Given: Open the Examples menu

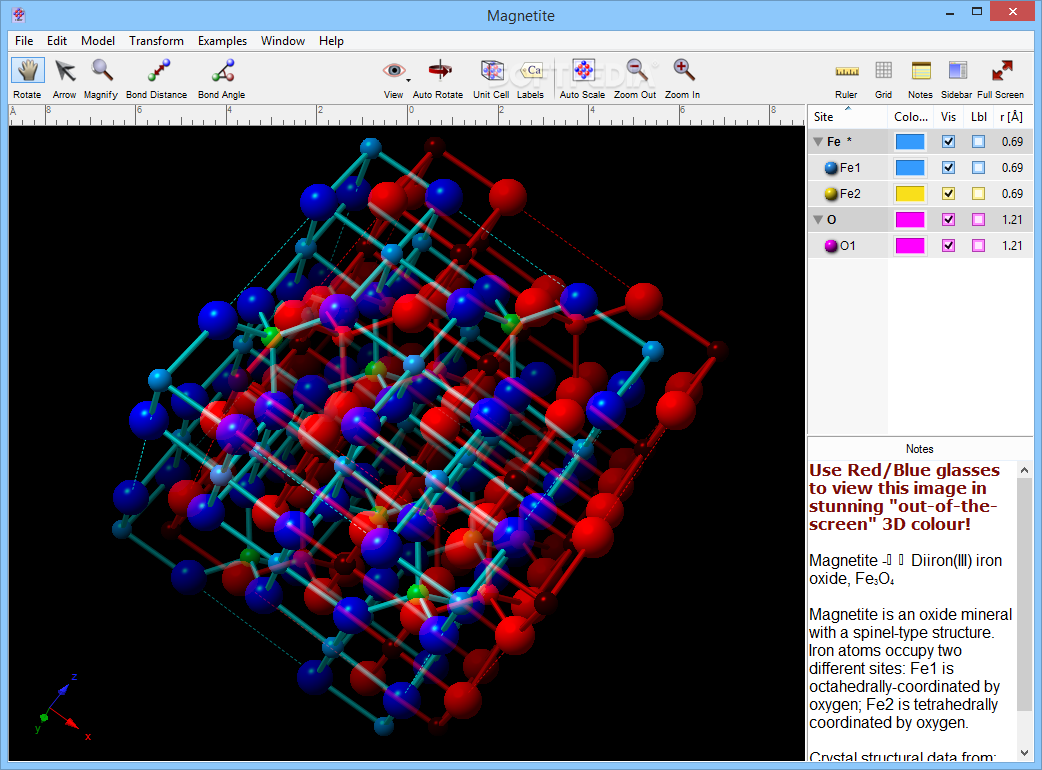Looking at the screenshot, I should pos(222,41).
